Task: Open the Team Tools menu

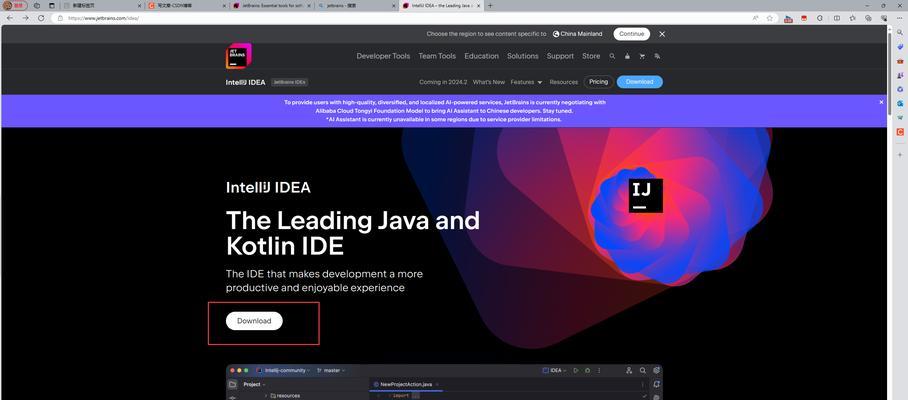Action: click(x=437, y=56)
